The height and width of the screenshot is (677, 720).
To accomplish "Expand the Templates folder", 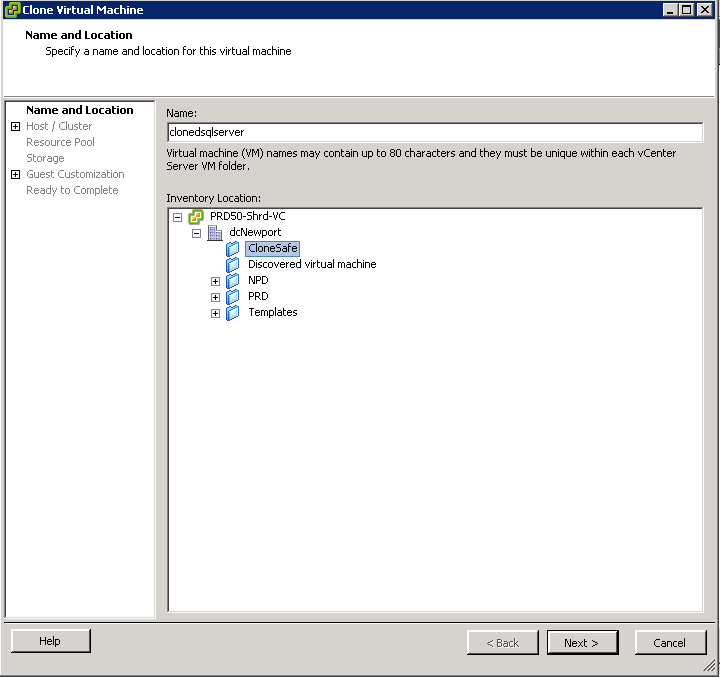I will 215,313.
